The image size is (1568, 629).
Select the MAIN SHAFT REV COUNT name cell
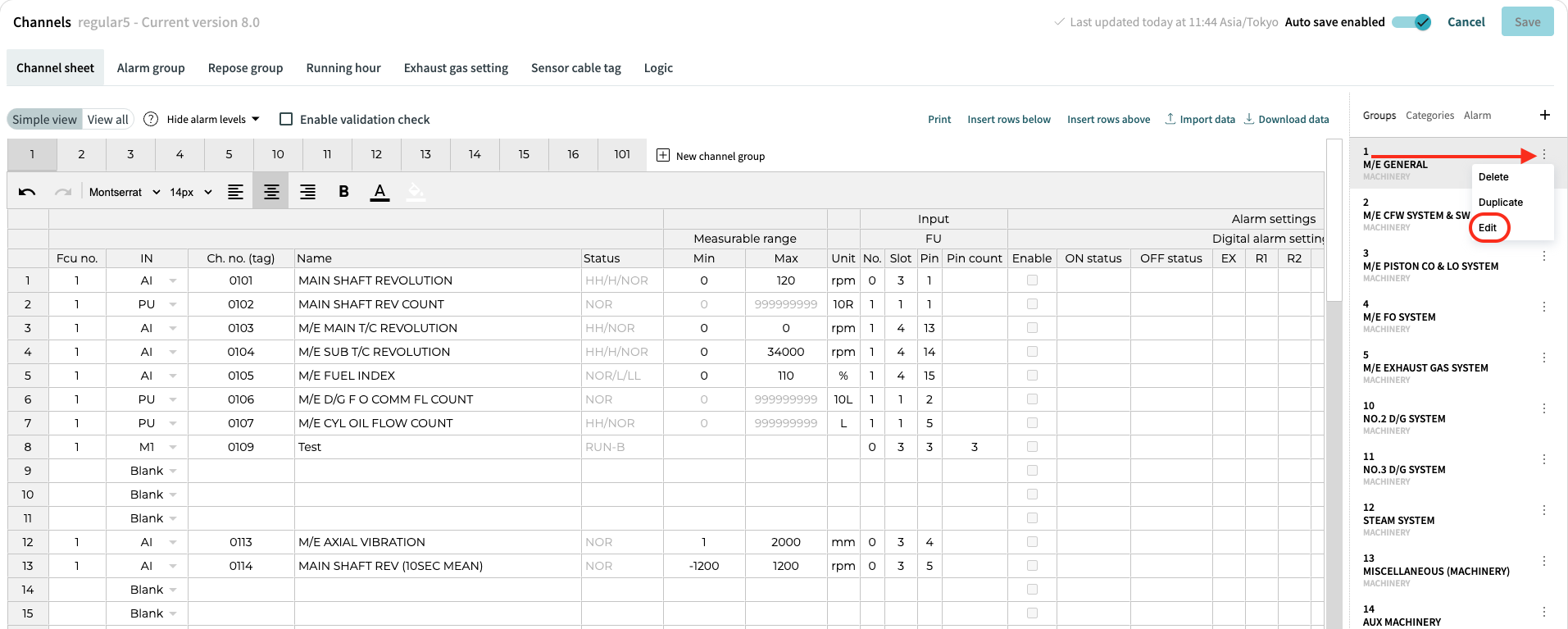(x=438, y=304)
